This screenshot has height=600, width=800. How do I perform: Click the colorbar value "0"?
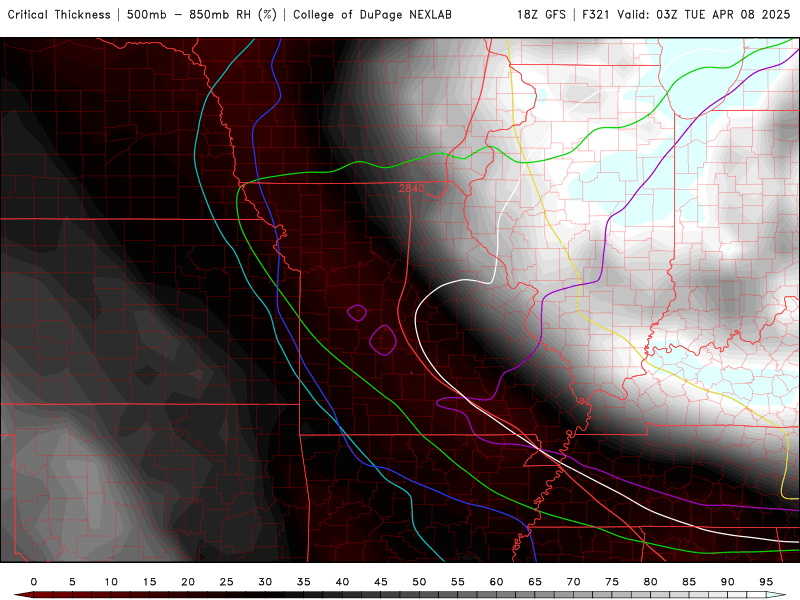(34, 582)
